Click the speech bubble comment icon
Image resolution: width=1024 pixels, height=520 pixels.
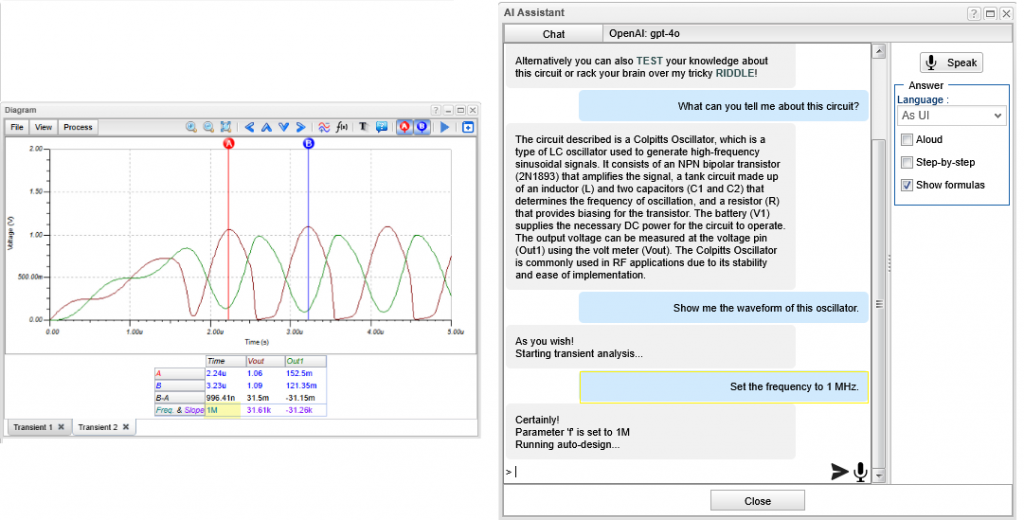[x=381, y=127]
